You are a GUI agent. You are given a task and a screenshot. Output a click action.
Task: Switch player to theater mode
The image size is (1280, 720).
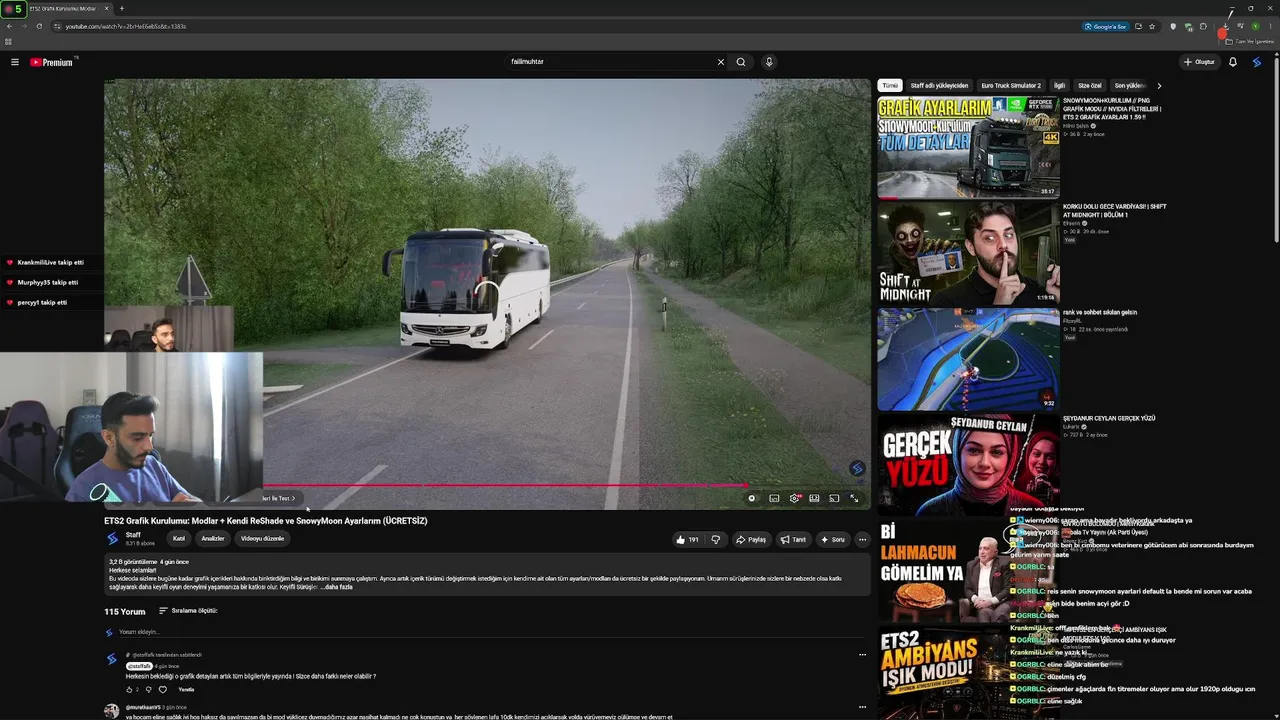pyautogui.click(x=815, y=498)
